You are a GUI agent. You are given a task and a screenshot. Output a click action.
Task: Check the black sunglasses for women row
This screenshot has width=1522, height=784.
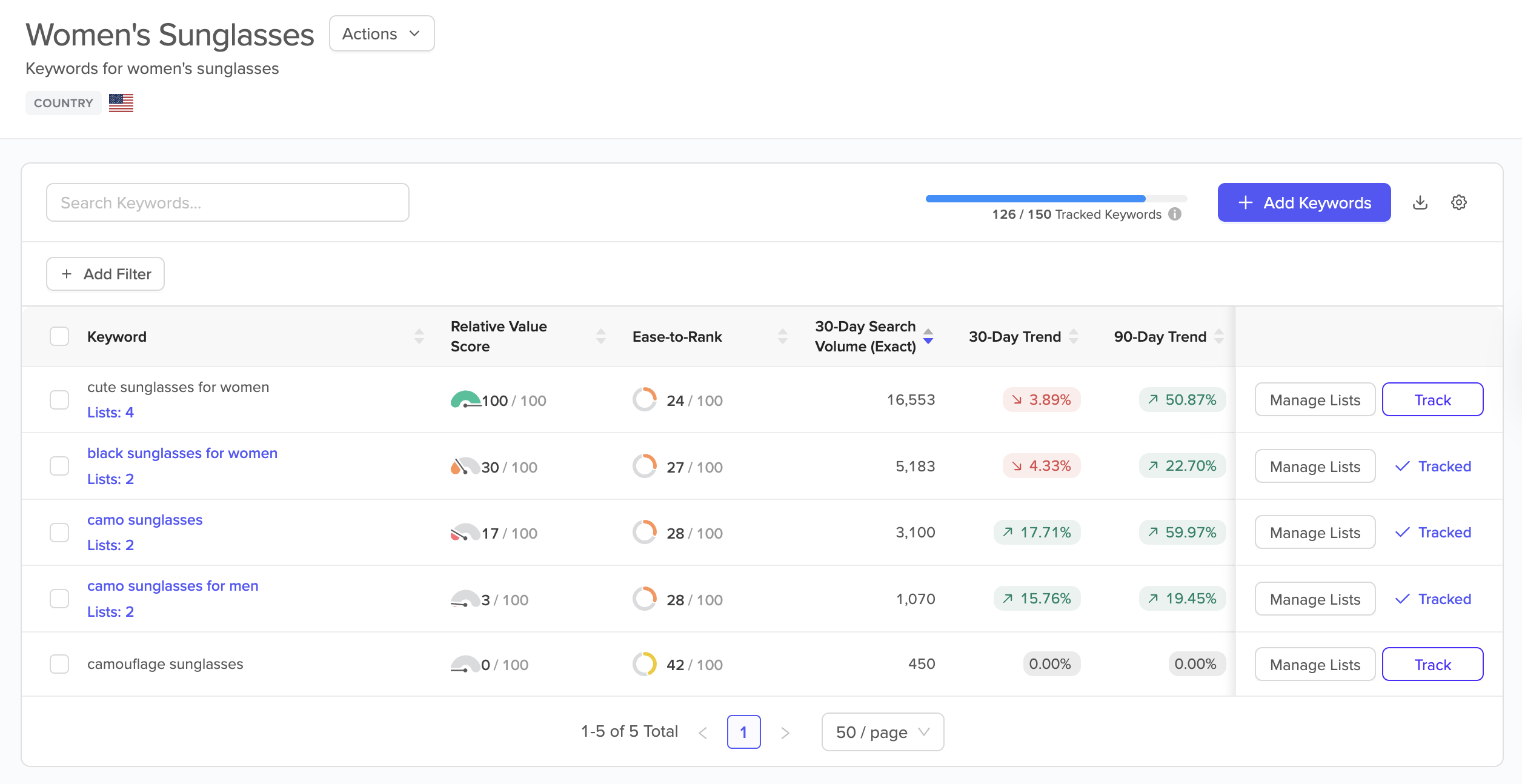tap(59, 466)
